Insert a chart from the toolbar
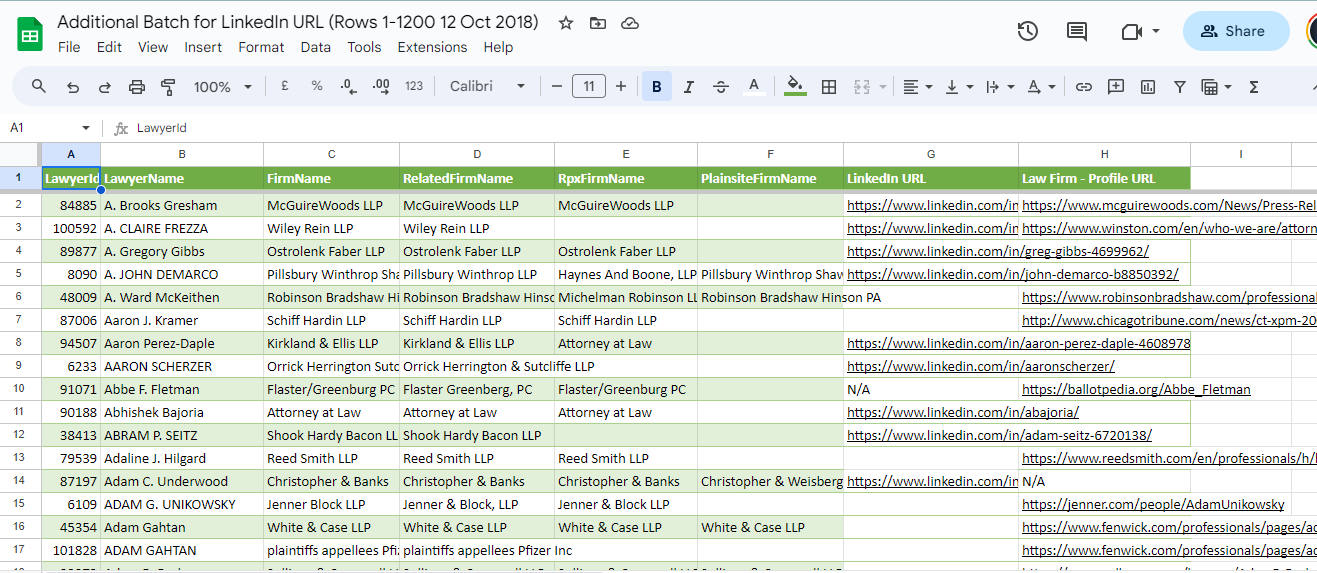Viewport: 1317px width, 573px height. click(x=1148, y=87)
